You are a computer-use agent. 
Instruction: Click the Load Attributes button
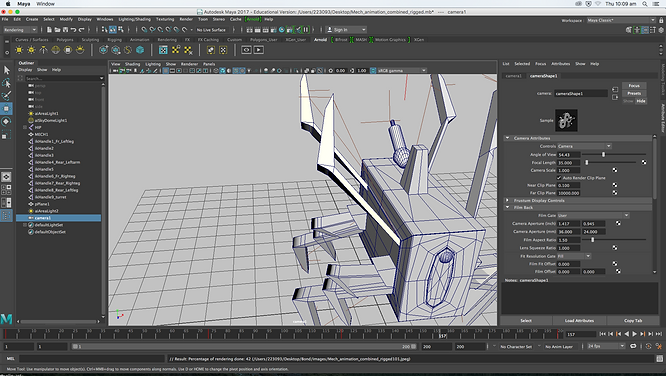pos(579,320)
